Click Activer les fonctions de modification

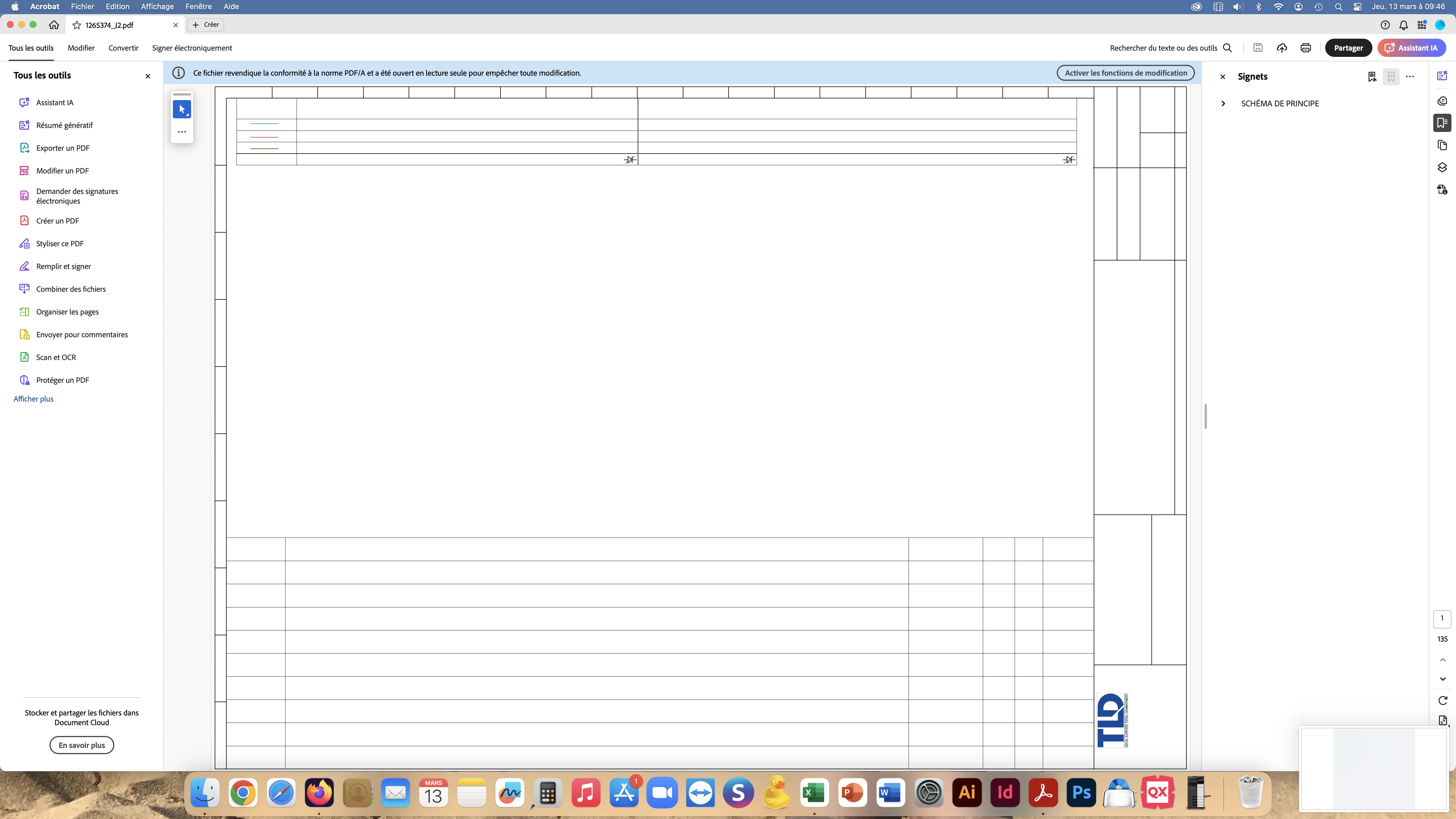1125,73
